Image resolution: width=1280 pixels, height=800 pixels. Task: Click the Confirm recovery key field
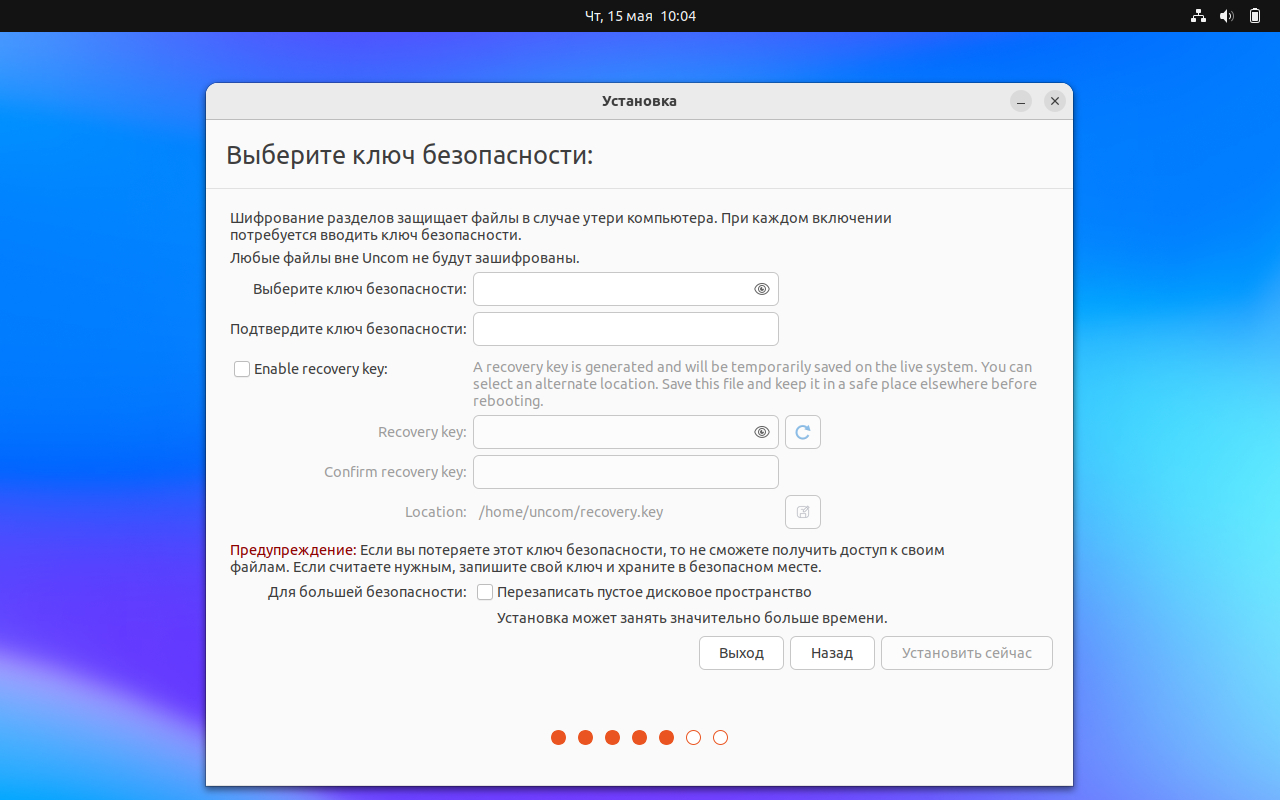pyautogui.click(x=626, y=472)
